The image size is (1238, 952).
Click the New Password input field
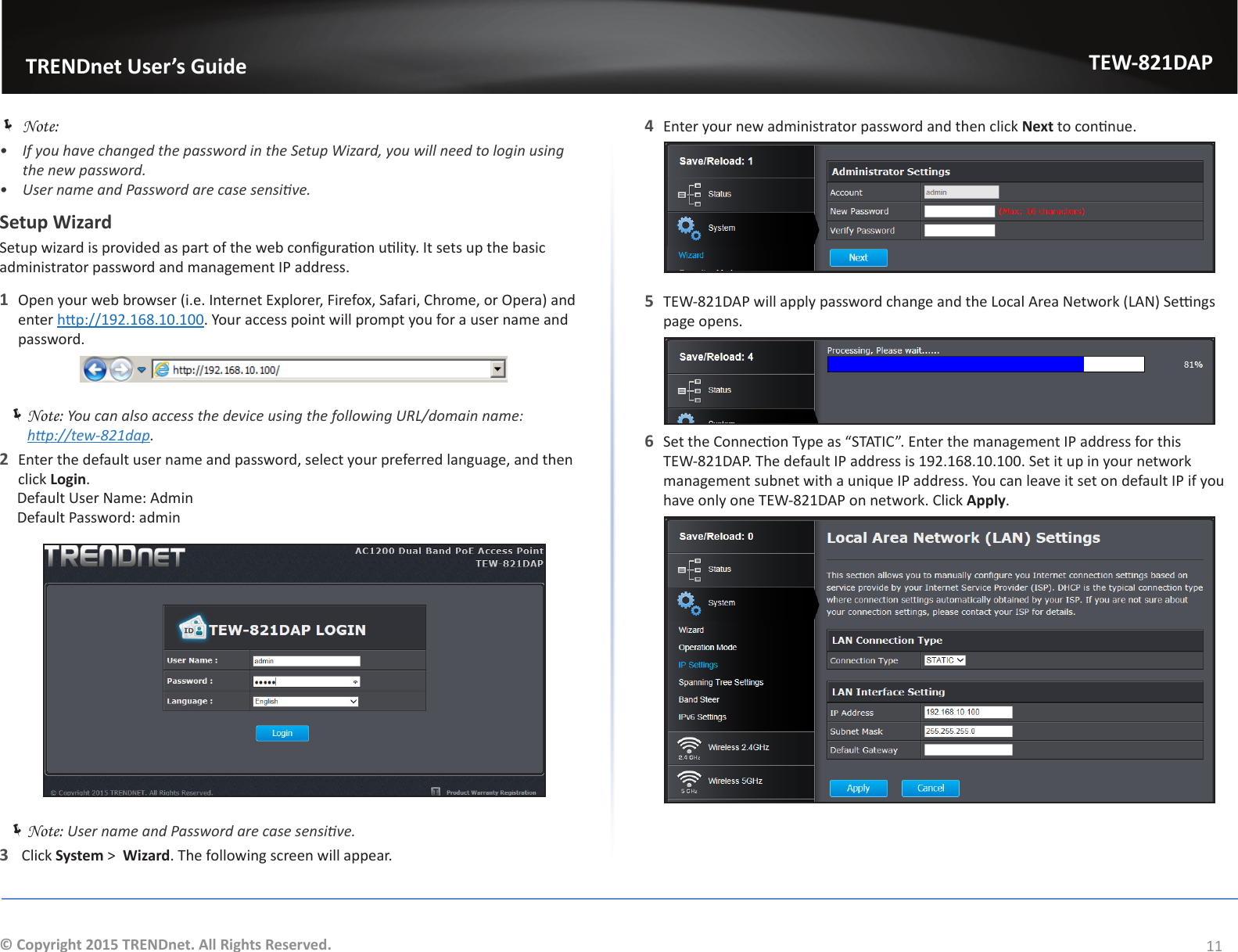click(x=960, y=211)
